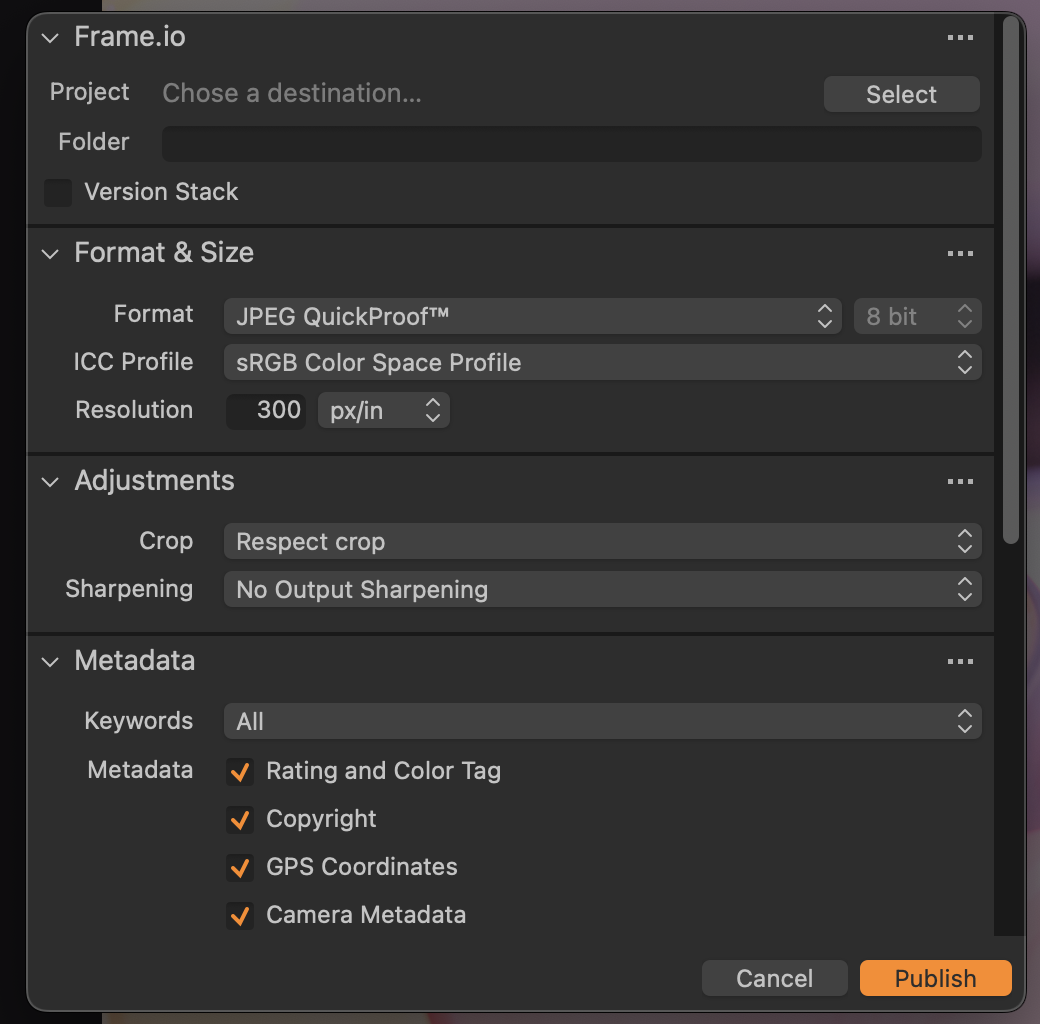The width and height of the screenshot is (1040, 1024).
Task: Click the 'Chose a destination...' project text
Action: (292, 94)
